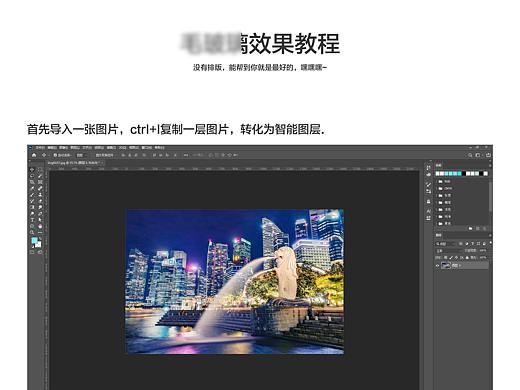Screen dimensions: 520x390
Task: Select the Clone Stamp tool
Action: [x=40, y=195]
